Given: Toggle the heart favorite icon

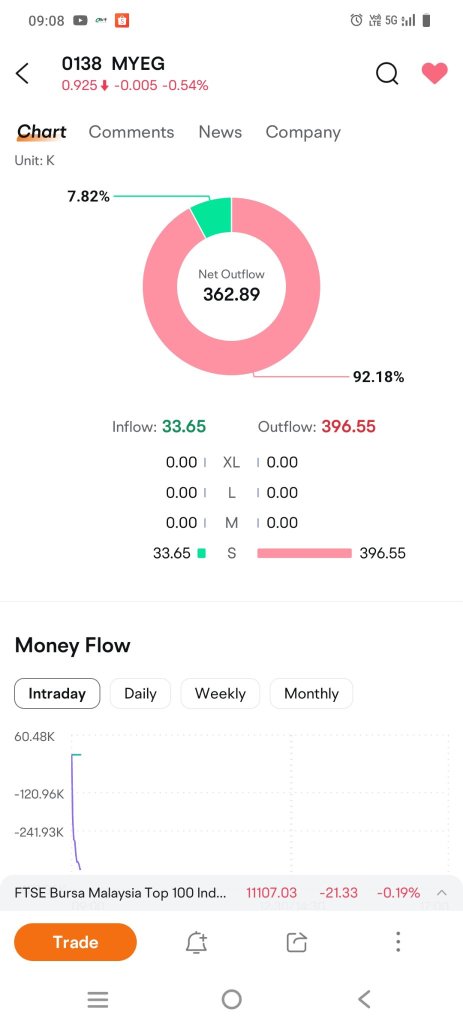Looking at the screenshot, I should point(434,73).
